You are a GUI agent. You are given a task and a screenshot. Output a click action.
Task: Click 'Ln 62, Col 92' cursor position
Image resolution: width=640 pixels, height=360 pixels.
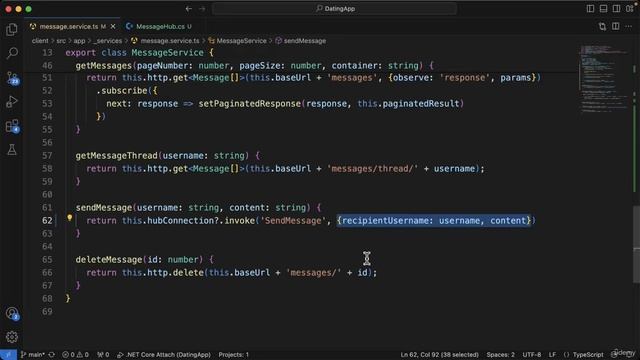(439, 355)
